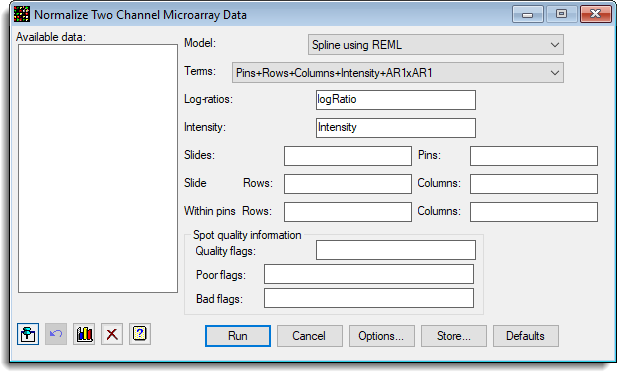617x372 pixels.
Task: Click the Defaults button
Action: tap(526, 336)
